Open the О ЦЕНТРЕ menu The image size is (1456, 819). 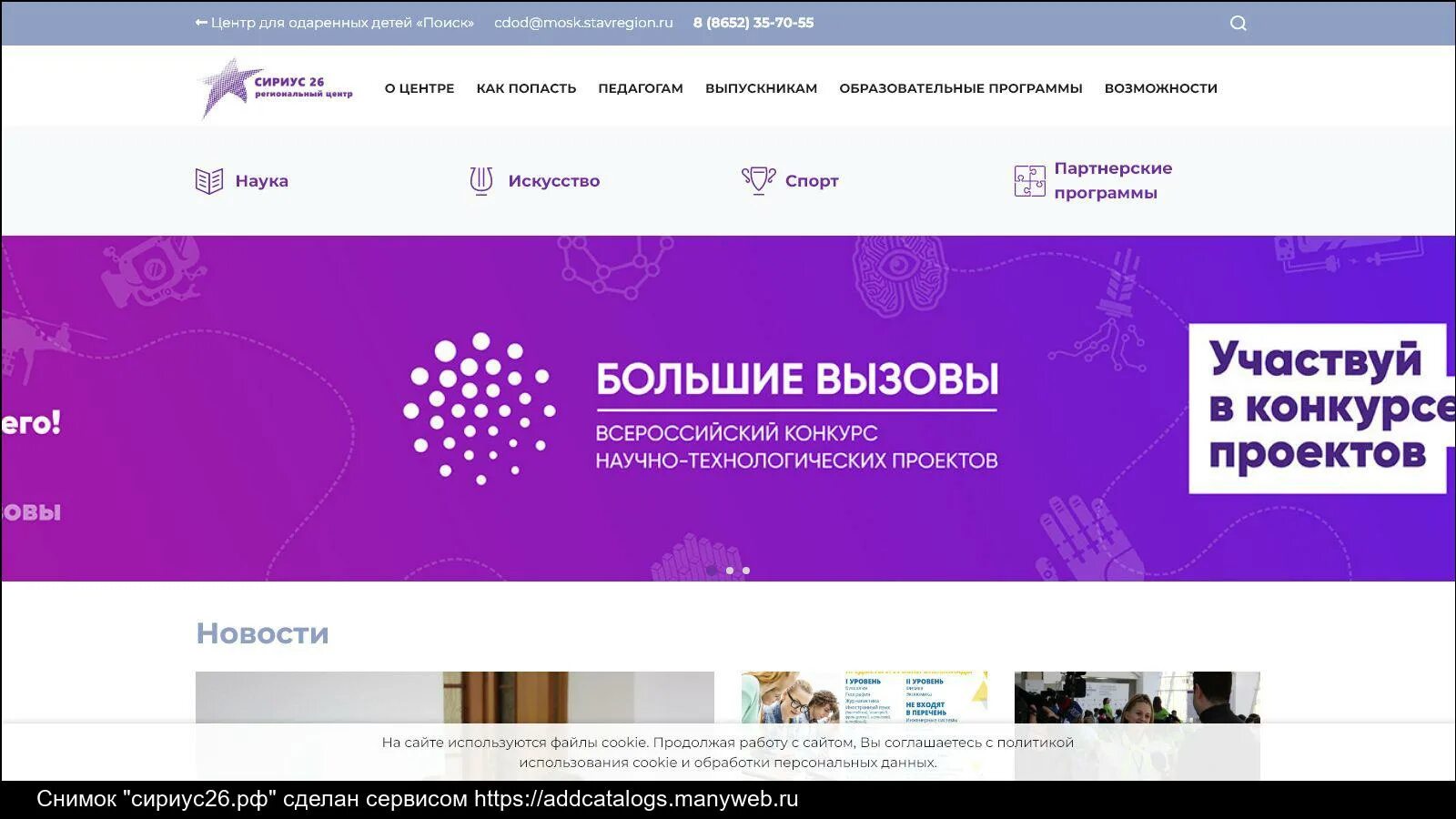pyautogui.click(x=420, y=88)
